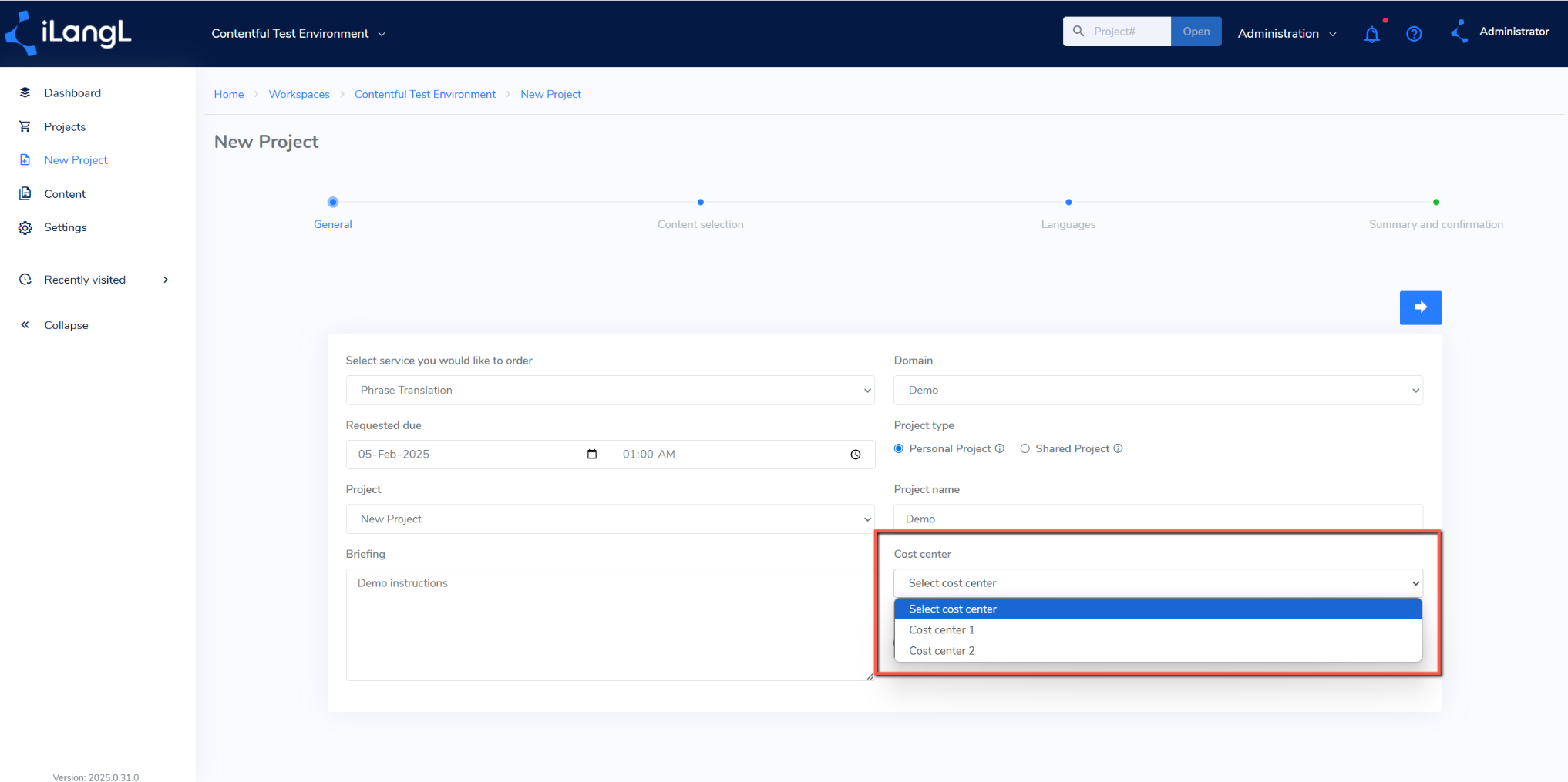
Task: Open Projects from the sidebar
Action: point(65,126)
